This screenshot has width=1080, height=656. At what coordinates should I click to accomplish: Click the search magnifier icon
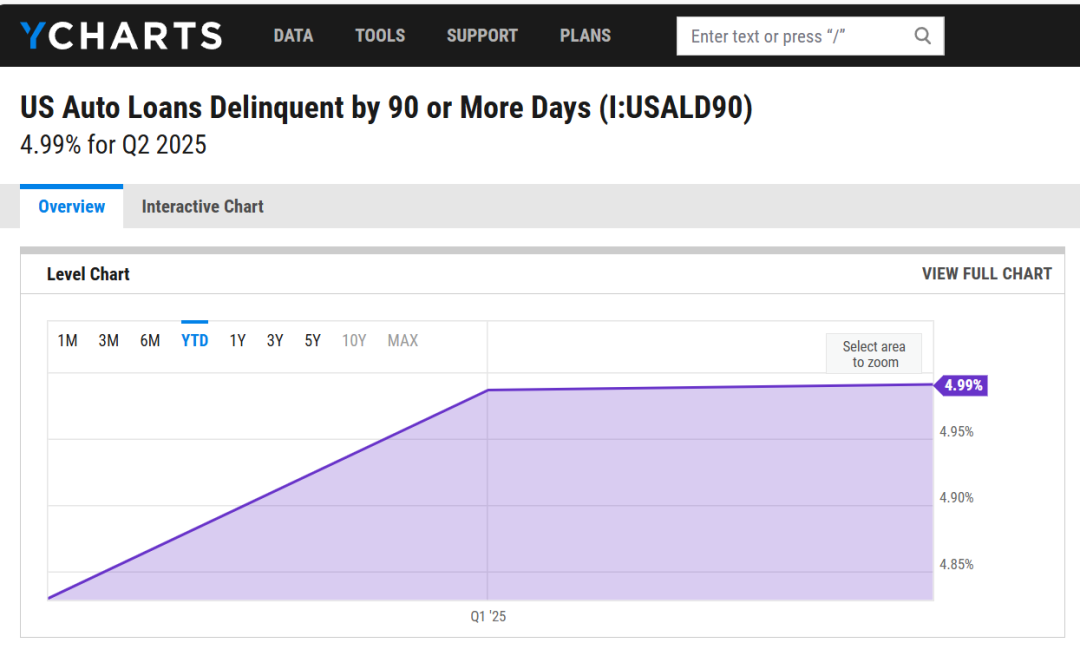pos(922,36)
